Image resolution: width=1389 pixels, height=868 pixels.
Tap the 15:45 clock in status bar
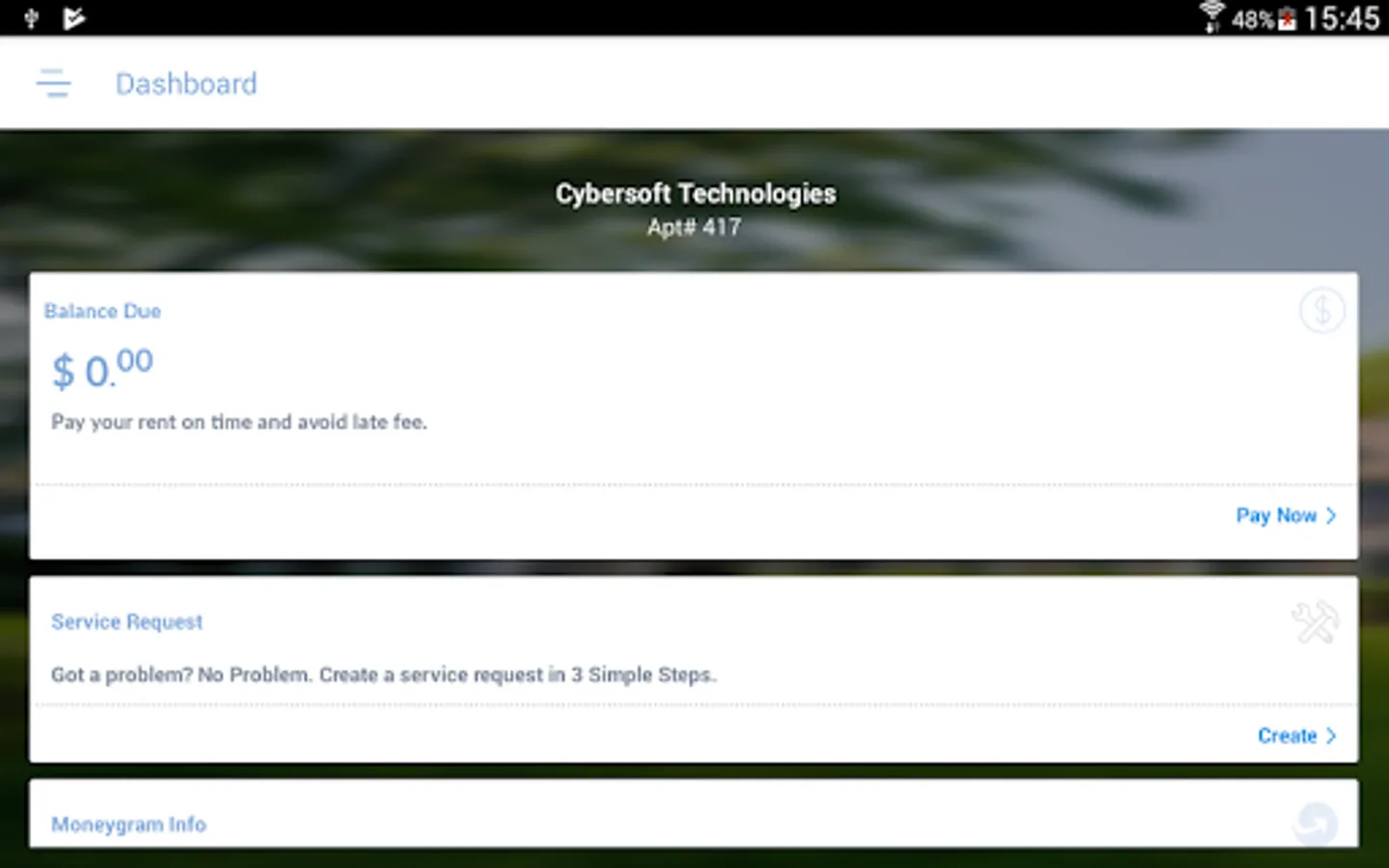(1342, 18)
